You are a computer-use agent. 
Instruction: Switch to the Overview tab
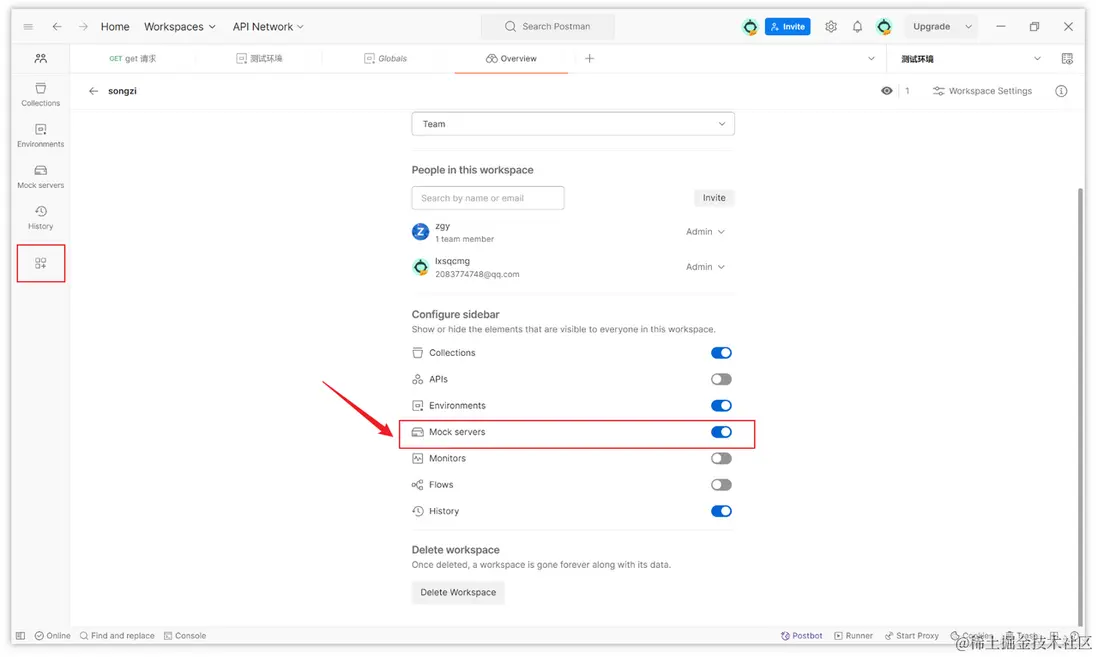tap(511, 59)
